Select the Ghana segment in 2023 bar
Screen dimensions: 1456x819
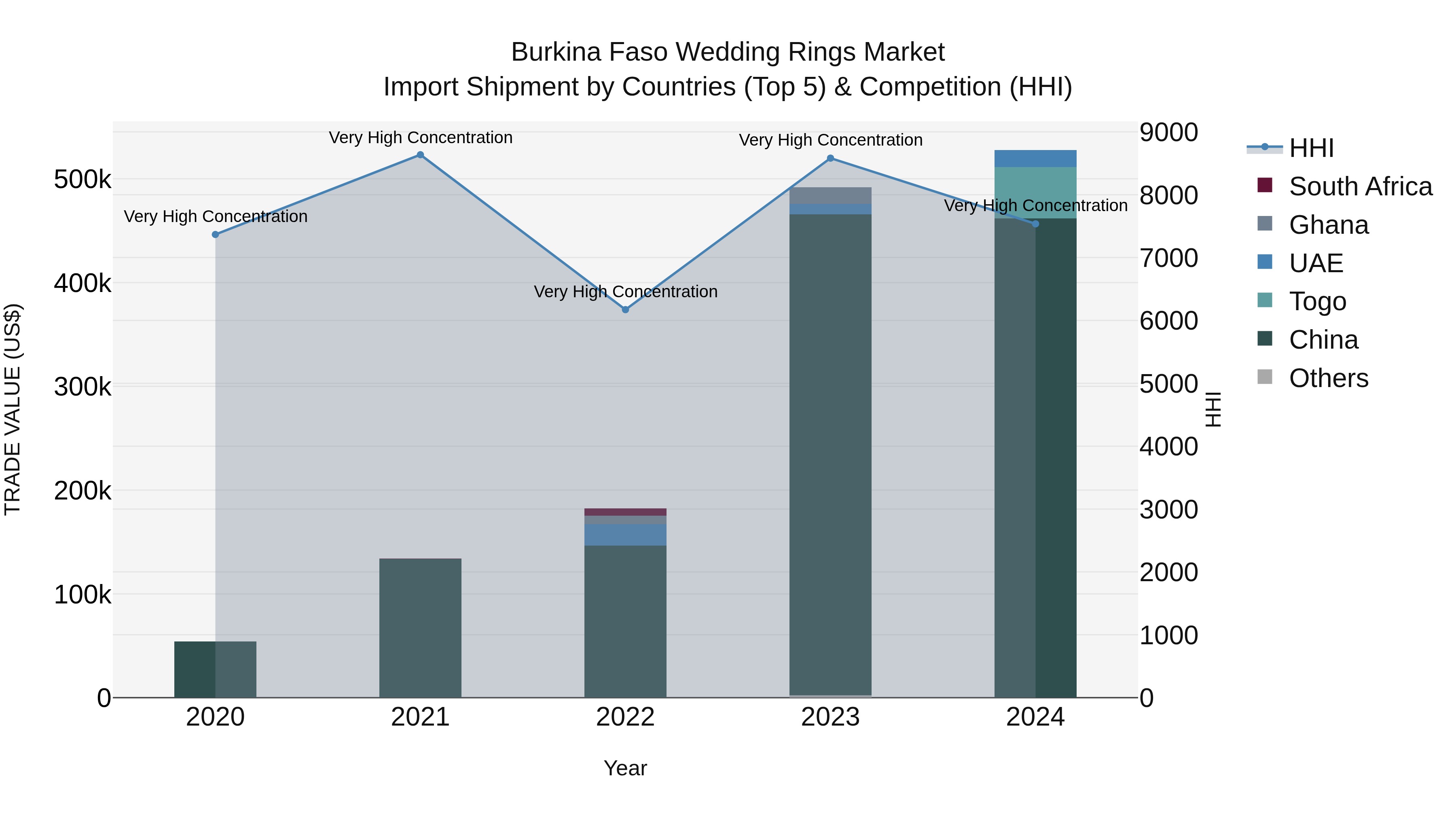click(x=830, y=196)
